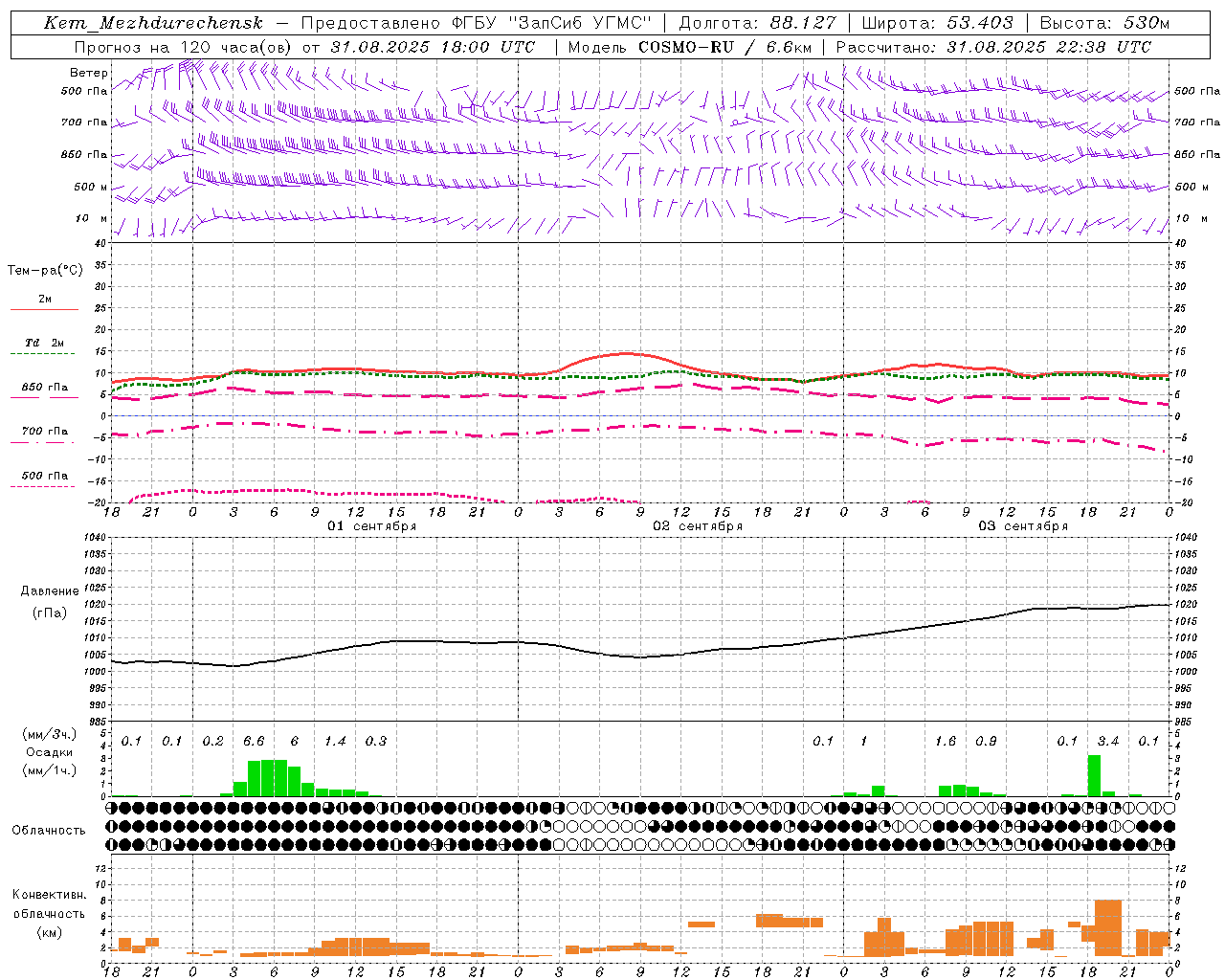Click the 02 сентября date label
Screen dimensions: 1225x980
(x=698, y=526)
